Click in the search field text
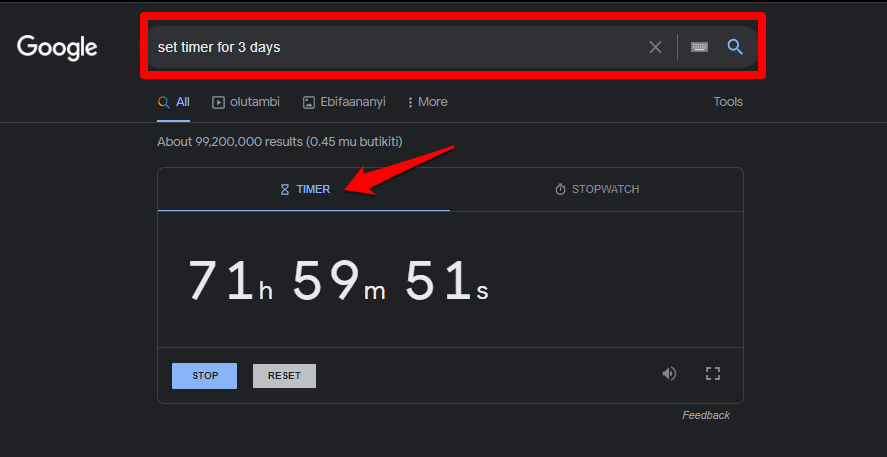Viewport: 887px width, 457px height. pos(219,48)
